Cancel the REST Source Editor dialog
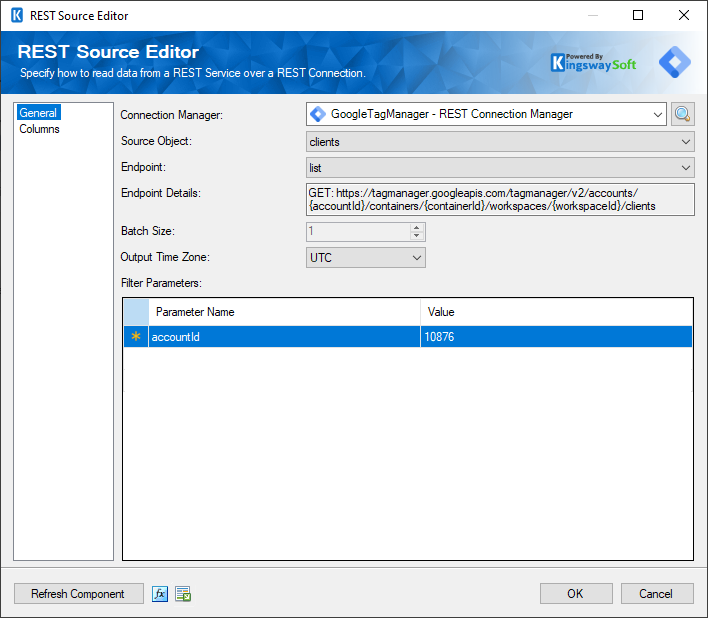The width and height of the screenshot is (708, 618). [657, 594]
